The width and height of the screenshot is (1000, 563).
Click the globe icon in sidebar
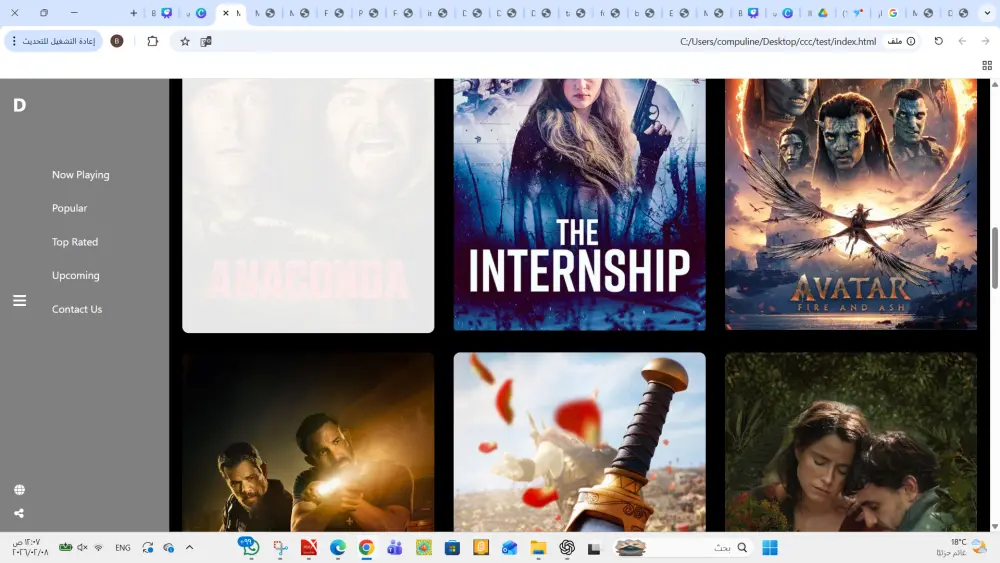(20, 490)
